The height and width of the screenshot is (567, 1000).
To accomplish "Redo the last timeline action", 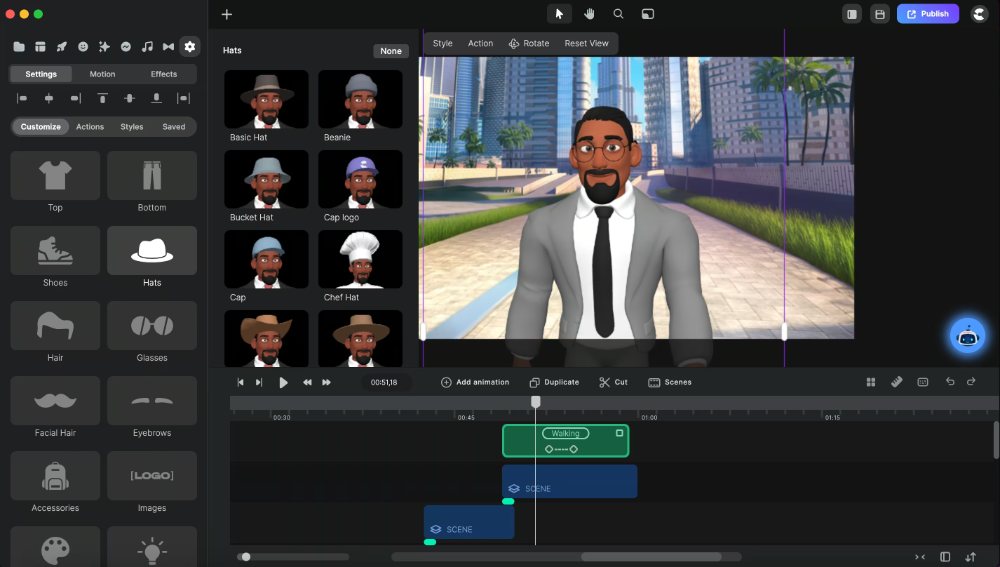I will tap(971, 381).
